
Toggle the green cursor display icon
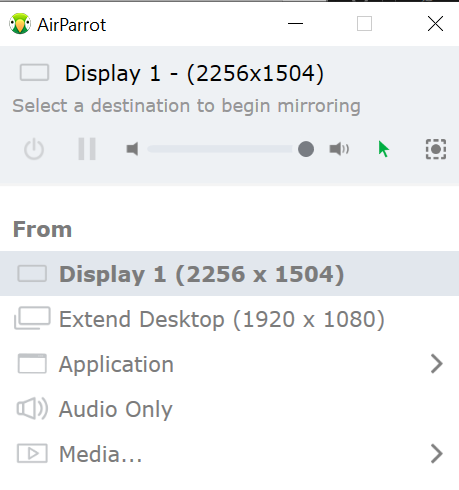[x=384, y=149]
